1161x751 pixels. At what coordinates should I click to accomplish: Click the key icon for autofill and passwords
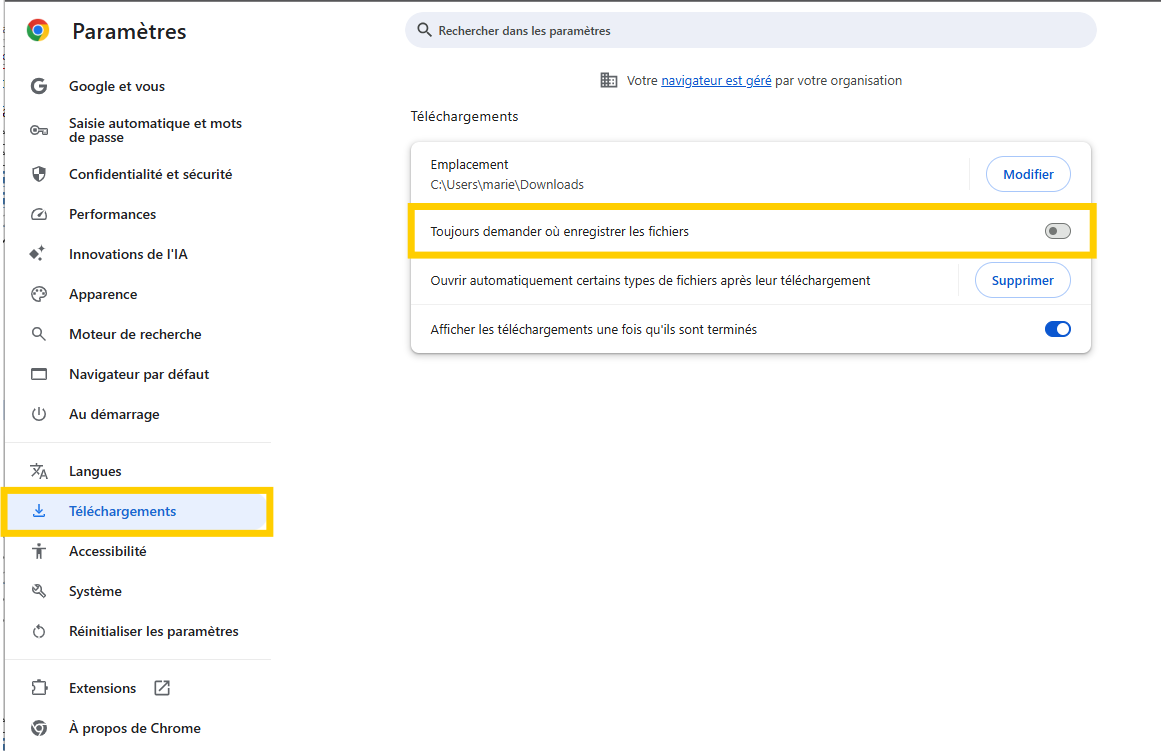(39, 130)
